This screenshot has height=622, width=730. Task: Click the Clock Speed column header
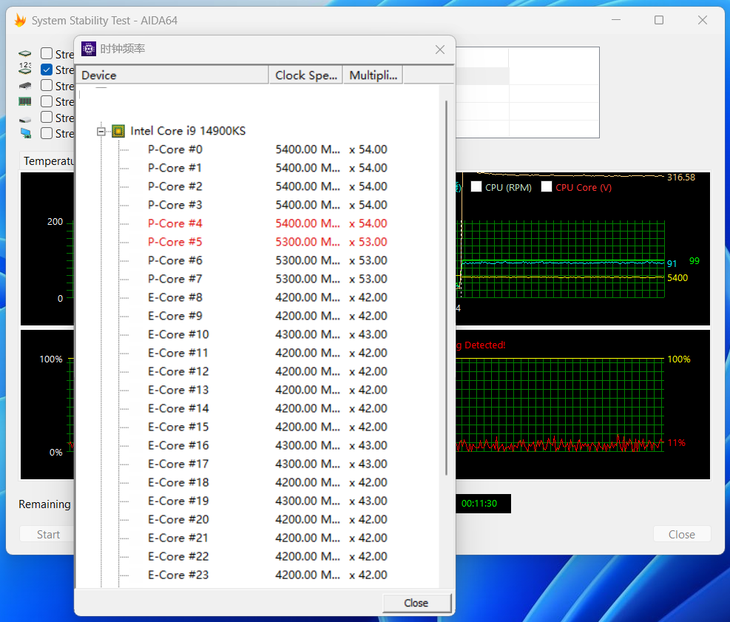click(305, 75)
